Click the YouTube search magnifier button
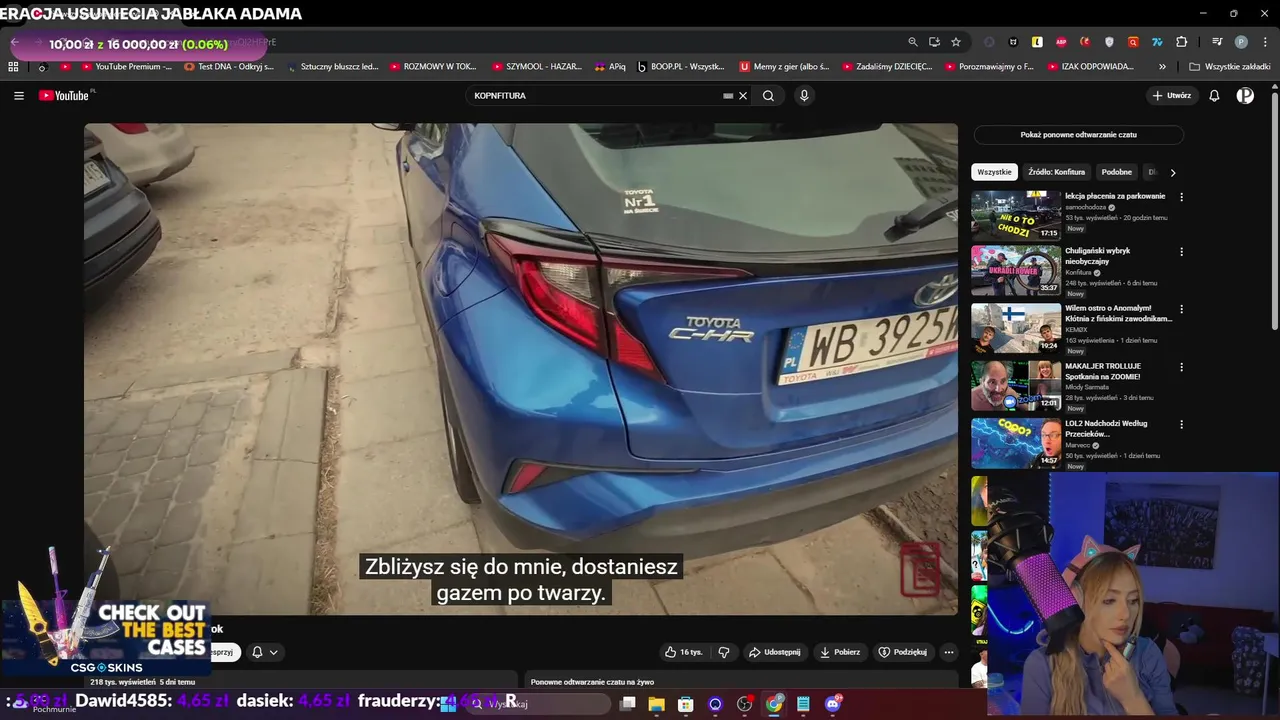This screenshot has width=1280, height=720. coord(768,96)
